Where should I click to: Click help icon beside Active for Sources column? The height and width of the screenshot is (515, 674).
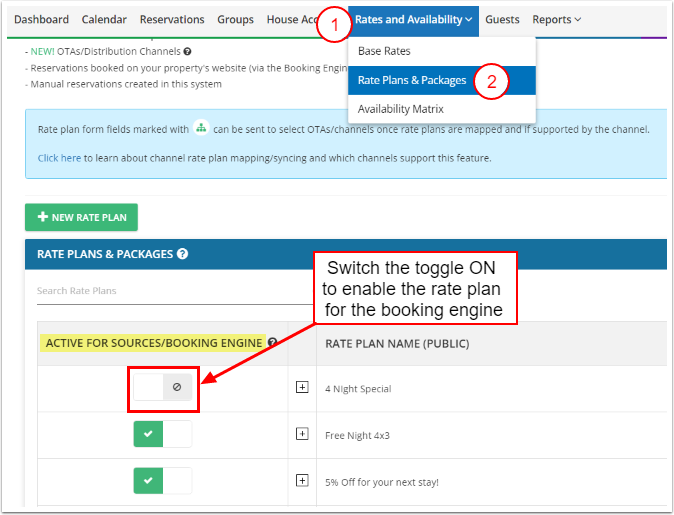273,343
